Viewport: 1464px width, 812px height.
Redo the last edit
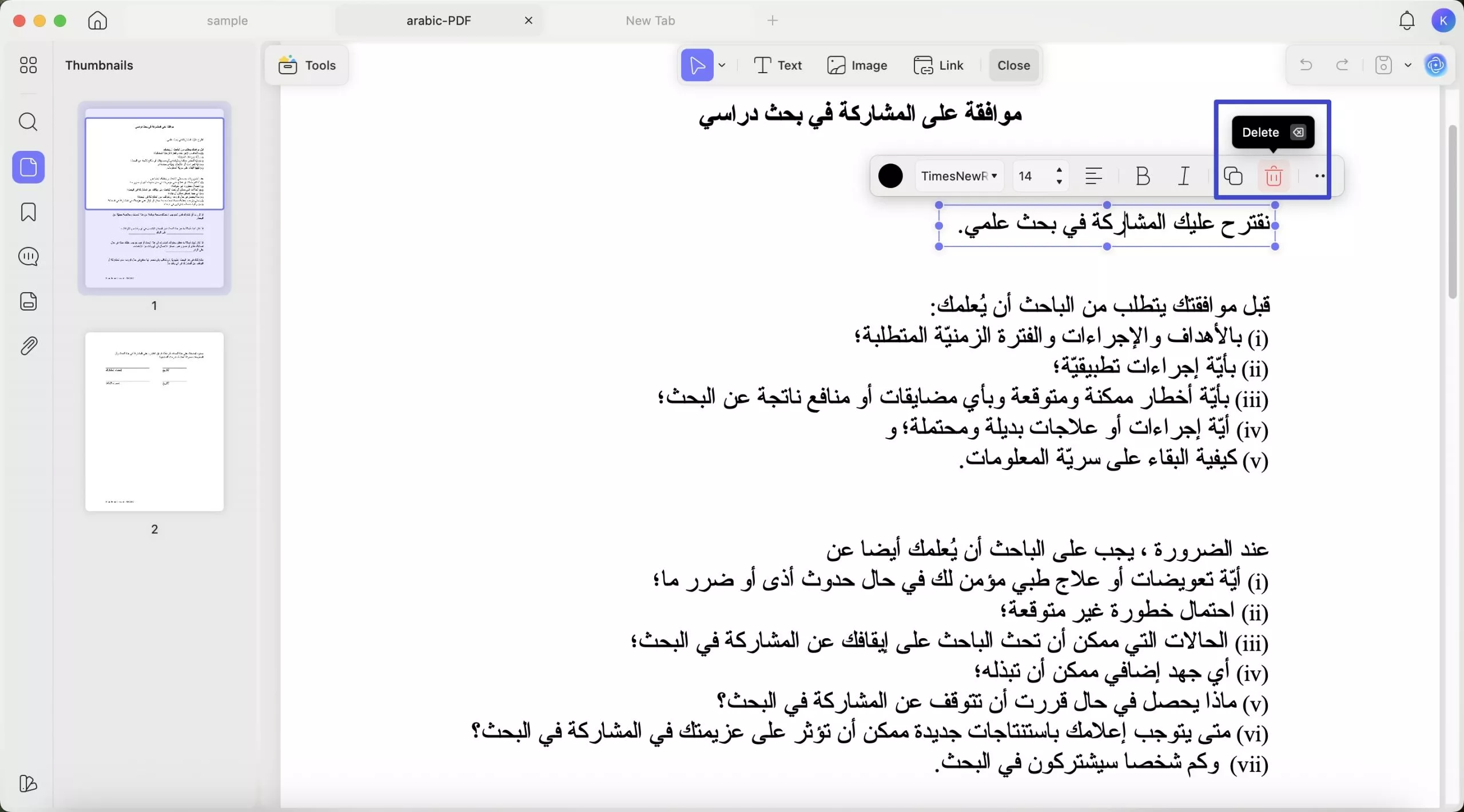1342,65
